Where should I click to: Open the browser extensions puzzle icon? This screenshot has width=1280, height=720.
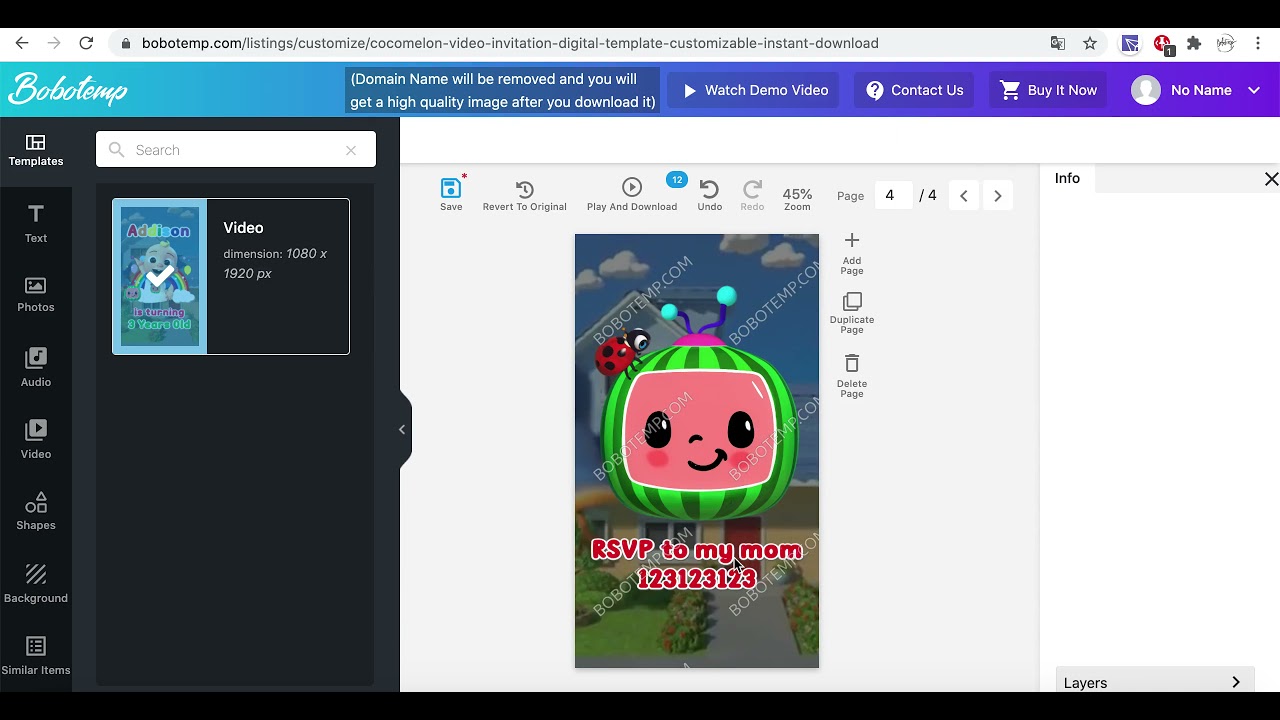coord(1194,43)
